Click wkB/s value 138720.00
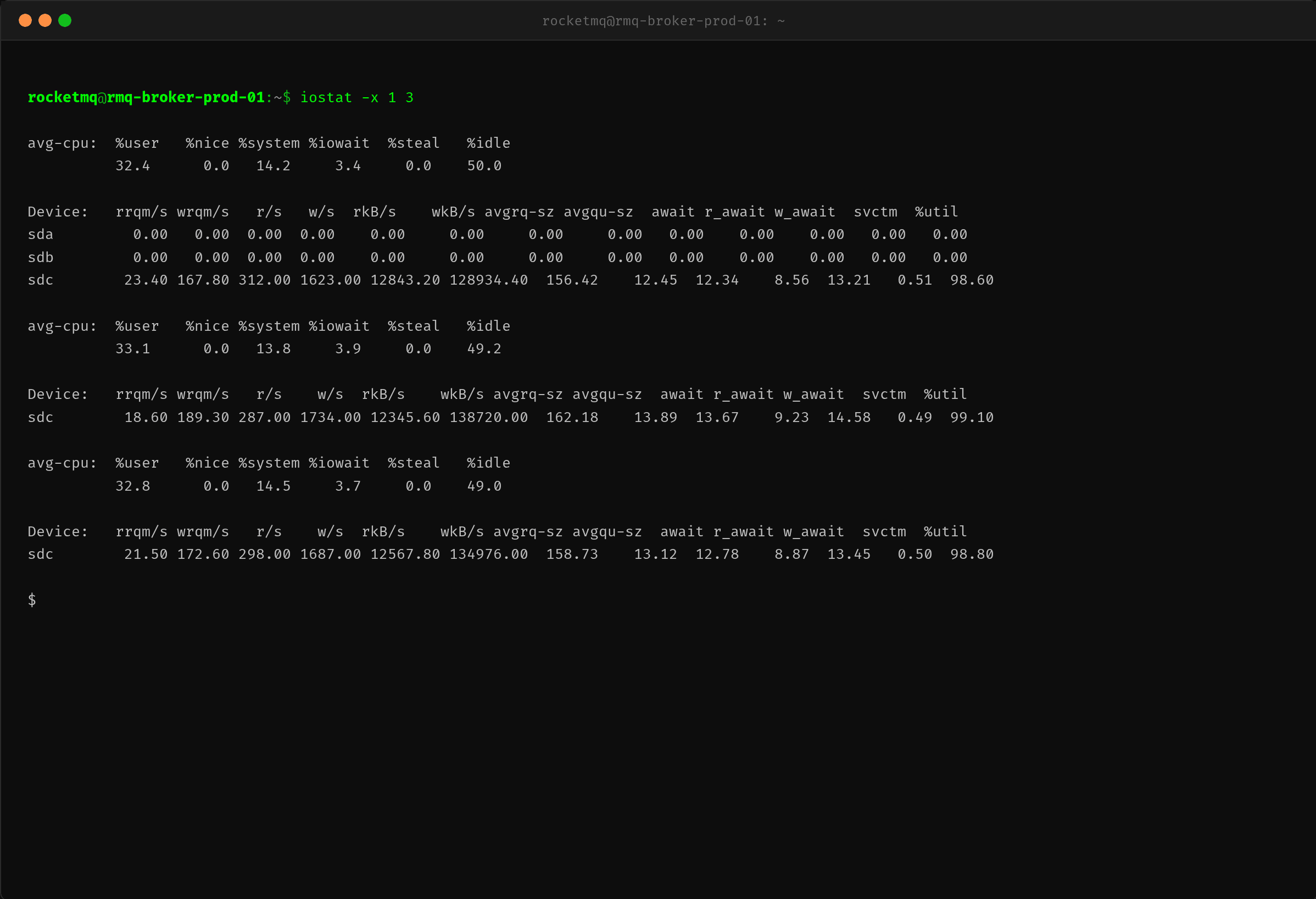The width and height of the screenshot is (1316, 899). [489, 418]
